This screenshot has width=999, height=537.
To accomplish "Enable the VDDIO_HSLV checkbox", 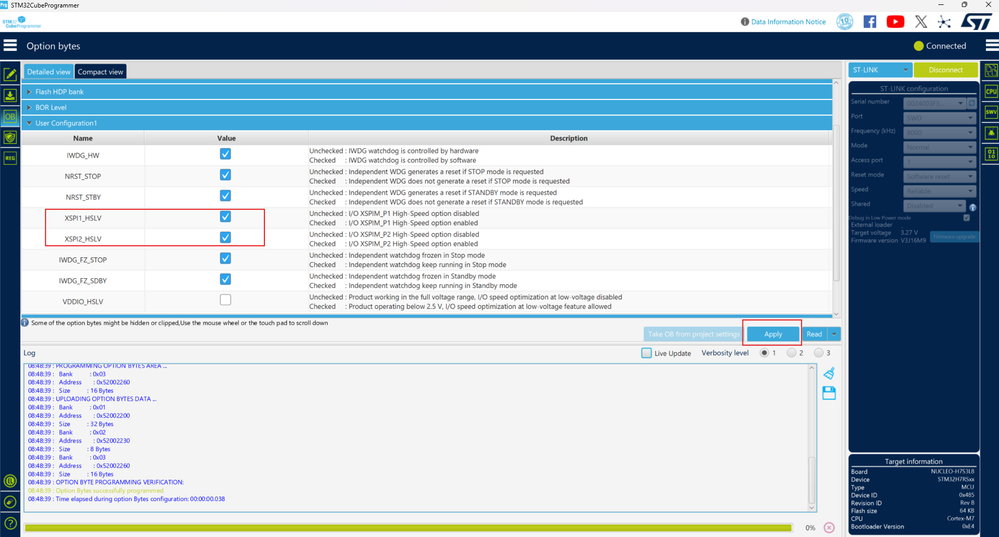I will 226,299.
